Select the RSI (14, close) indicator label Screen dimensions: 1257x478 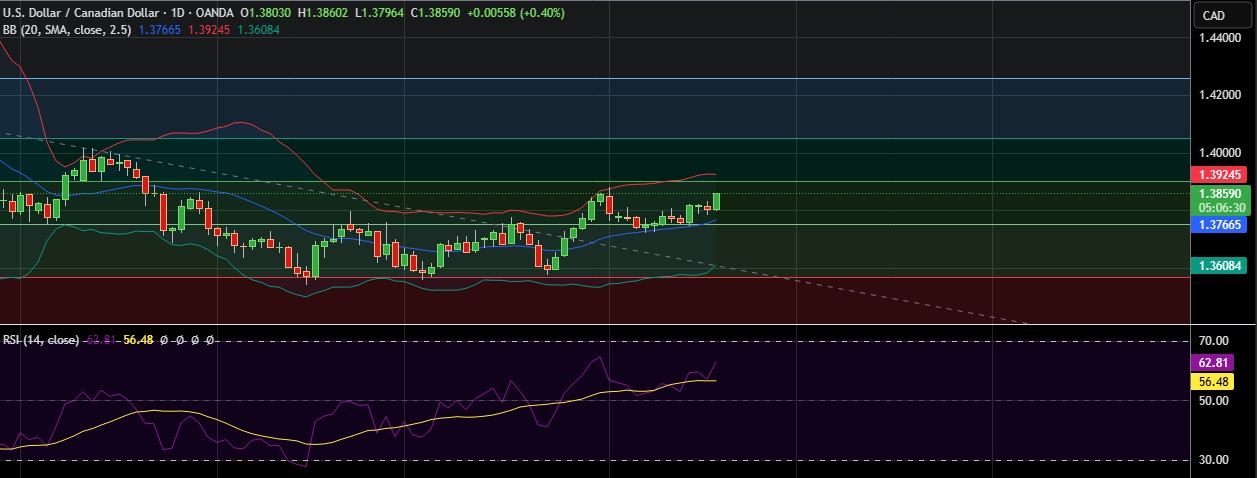tap(40, 340)
